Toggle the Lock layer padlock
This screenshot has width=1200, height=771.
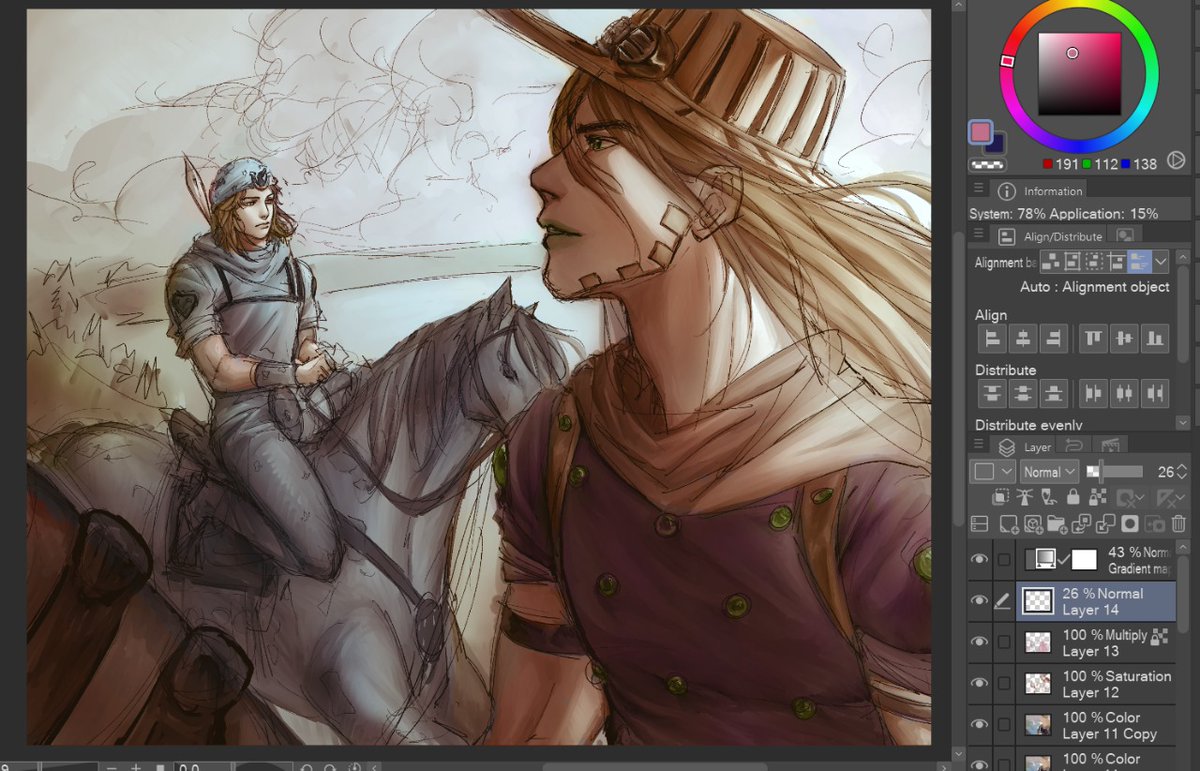point(1073,497)
